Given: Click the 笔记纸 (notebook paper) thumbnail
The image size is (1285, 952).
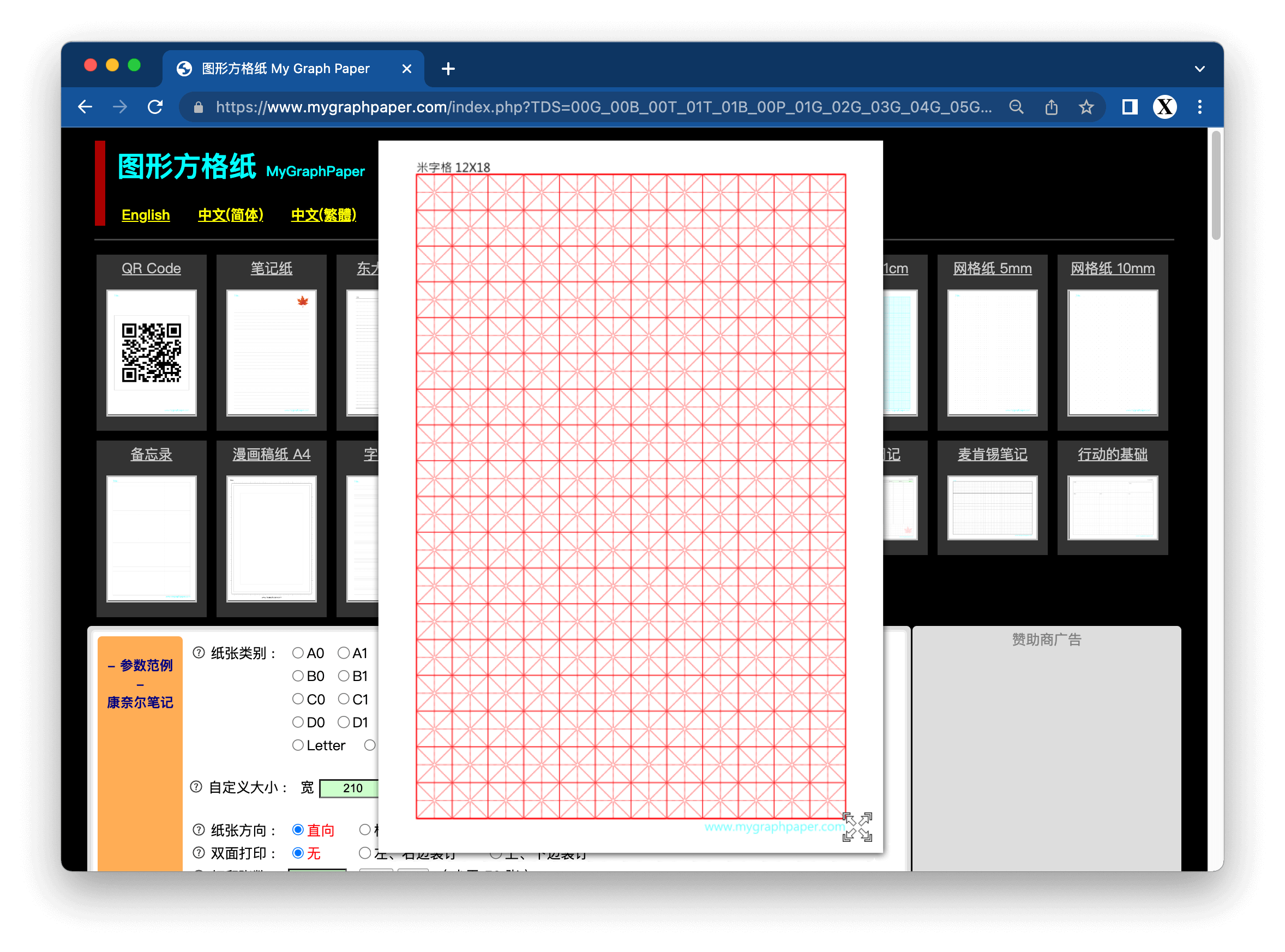Looking at the screenshot, I should (270, 350).
